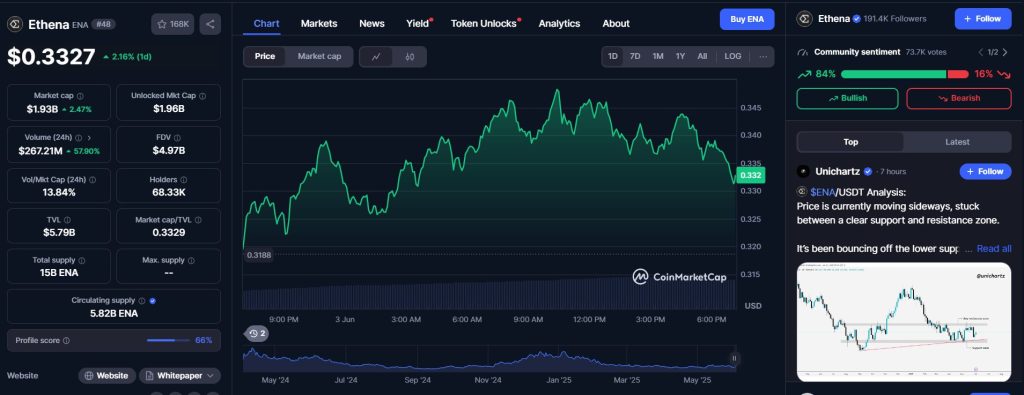Click the Unichartz username

pos(839,172)
